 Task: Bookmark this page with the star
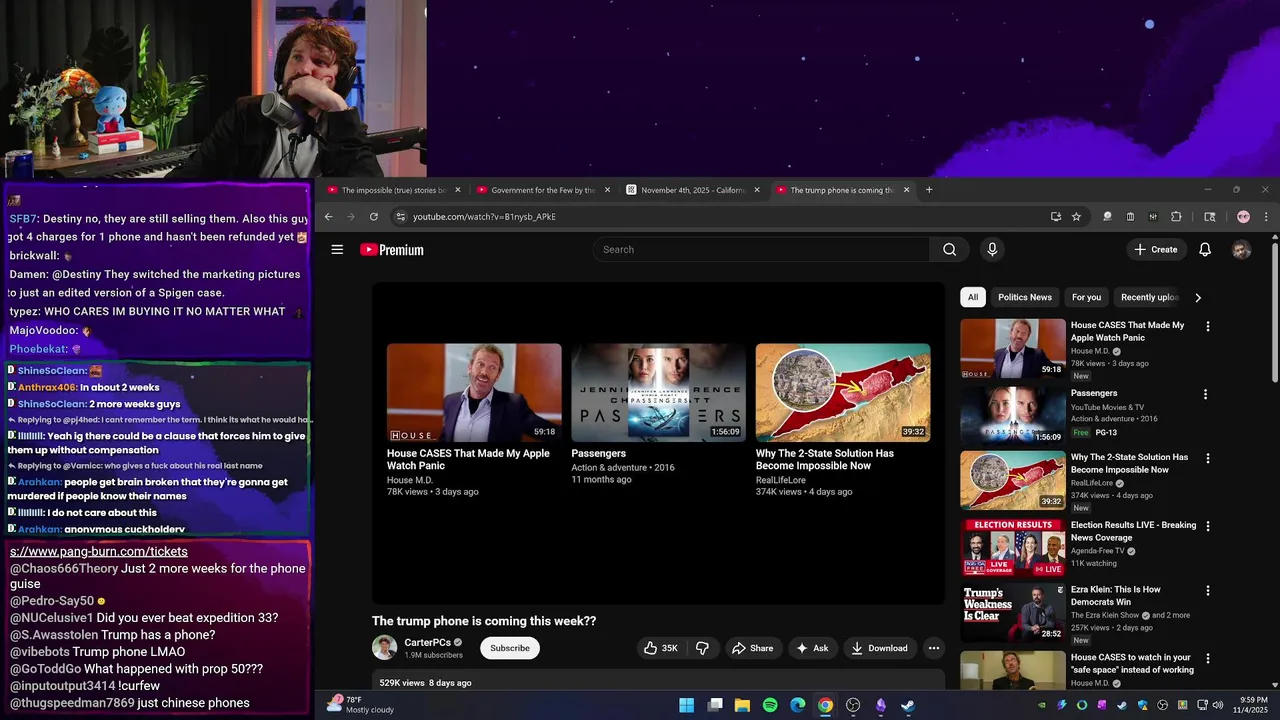(x=1076, y=217)
